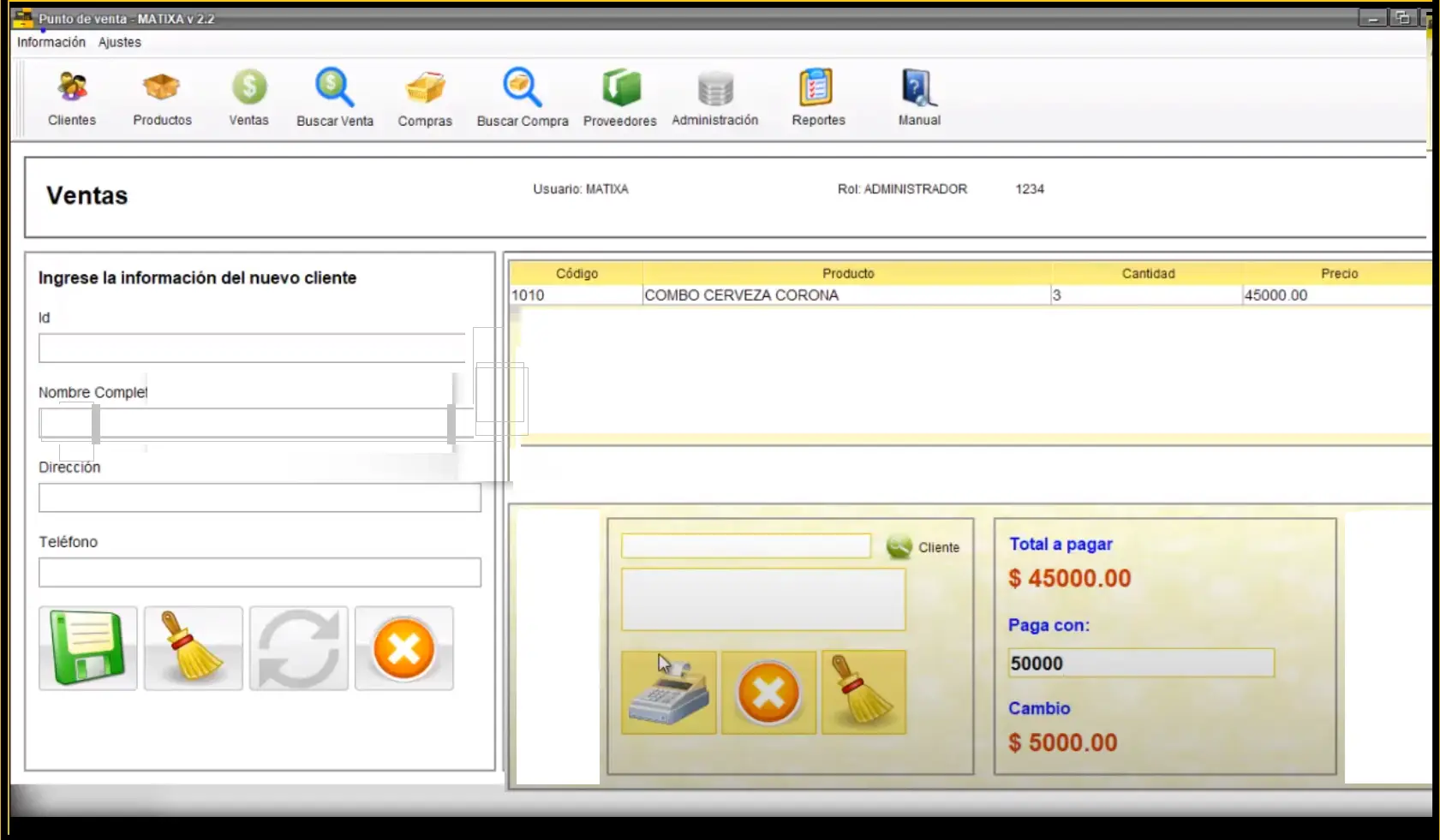Search for Cliente using magnifier icon
This screenshot has height=840, width=1440.
pos(899,547)
